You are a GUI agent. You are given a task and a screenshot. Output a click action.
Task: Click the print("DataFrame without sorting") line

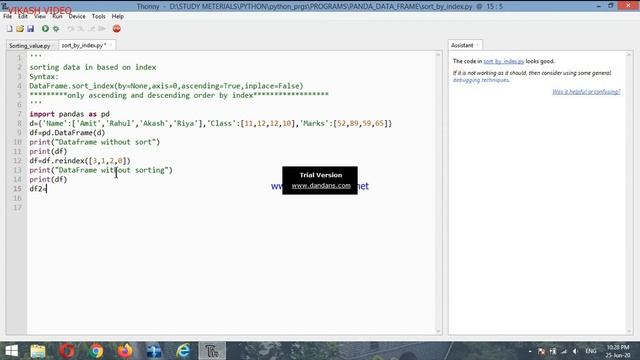click(x=101, y=170)
